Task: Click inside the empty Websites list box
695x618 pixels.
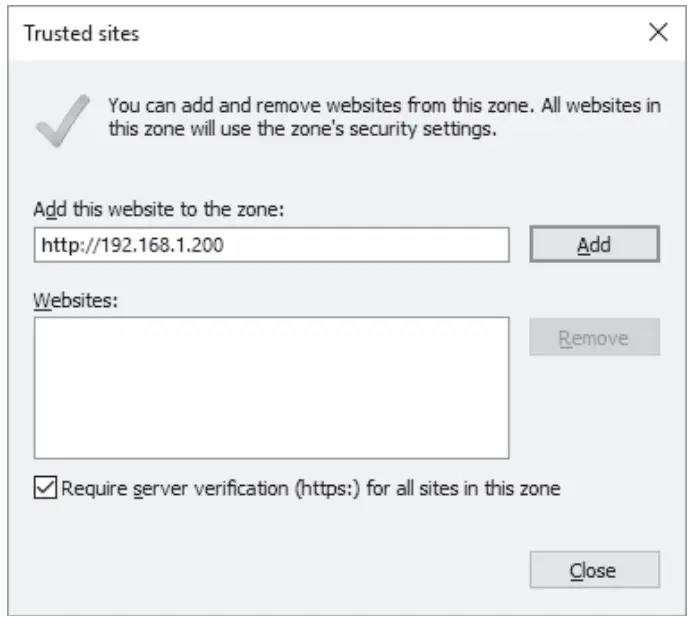Action: pyautogui.click(x=271, y=387)
